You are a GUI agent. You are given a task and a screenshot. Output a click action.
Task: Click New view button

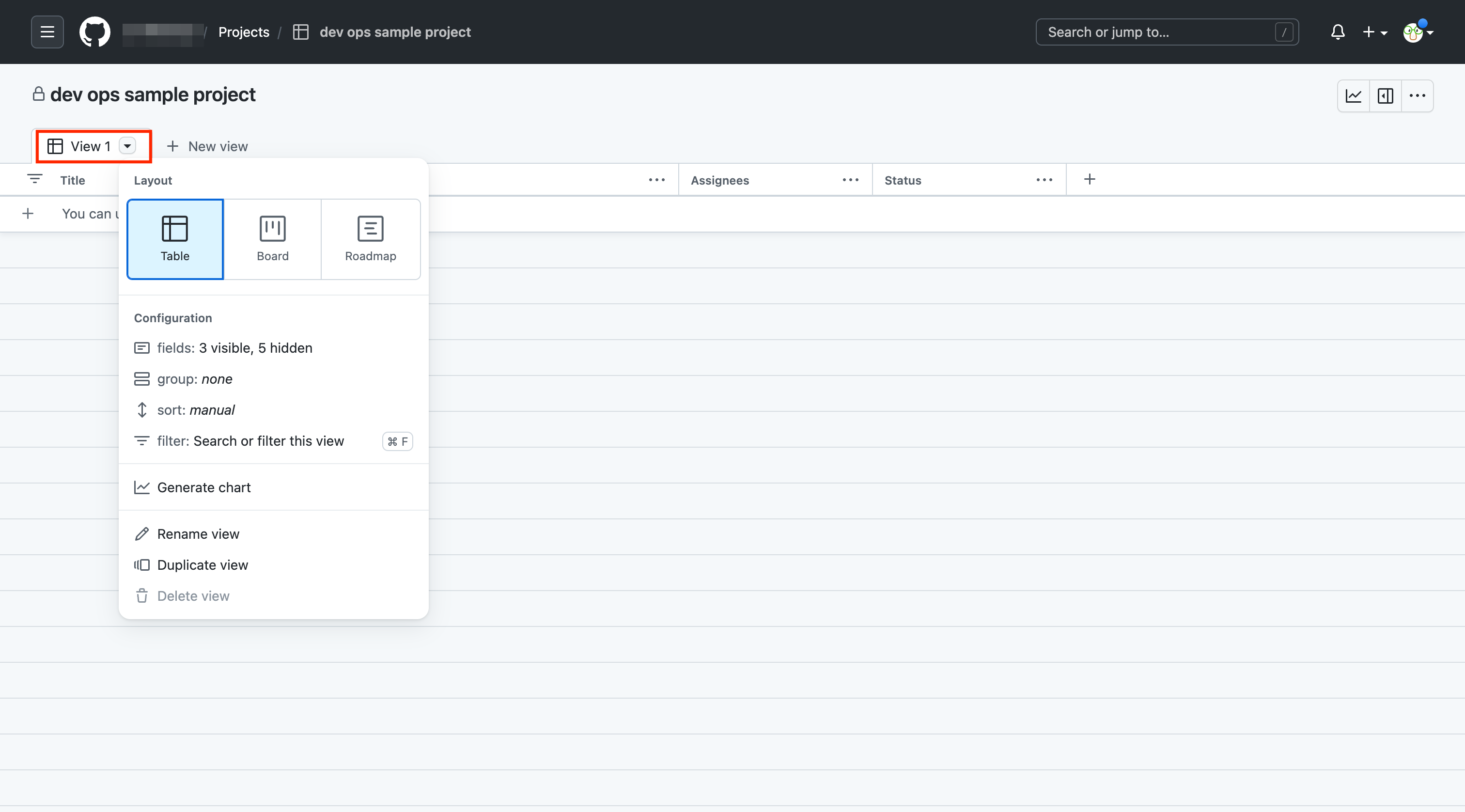[x=207, y=146]
